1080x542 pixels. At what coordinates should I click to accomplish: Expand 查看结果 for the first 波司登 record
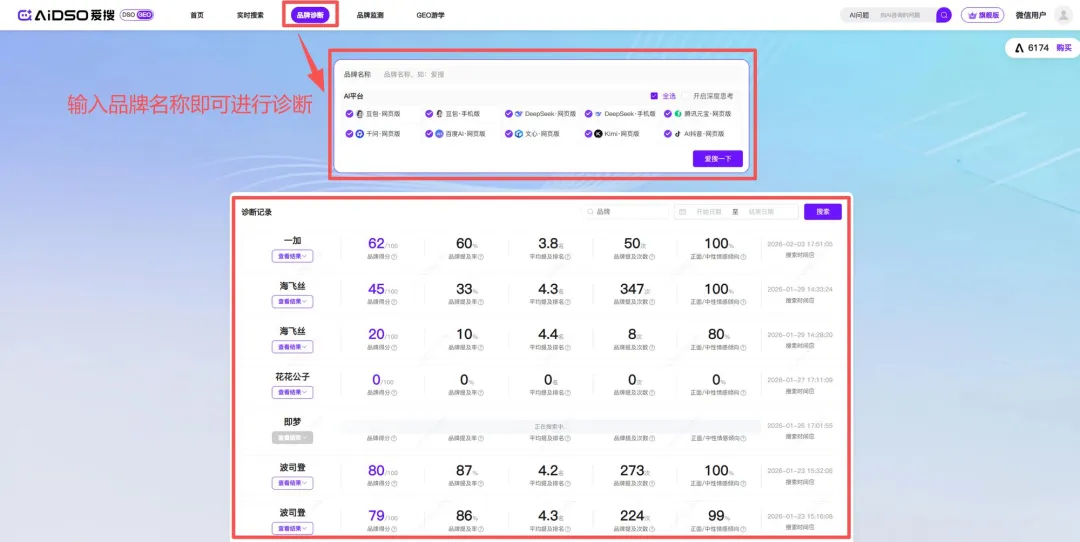[292, 483]
